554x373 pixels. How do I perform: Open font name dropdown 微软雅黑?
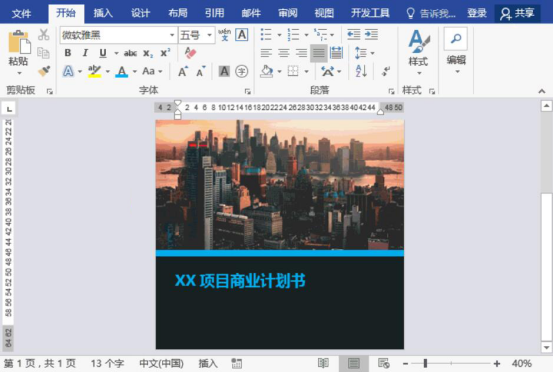click(172, 35)
